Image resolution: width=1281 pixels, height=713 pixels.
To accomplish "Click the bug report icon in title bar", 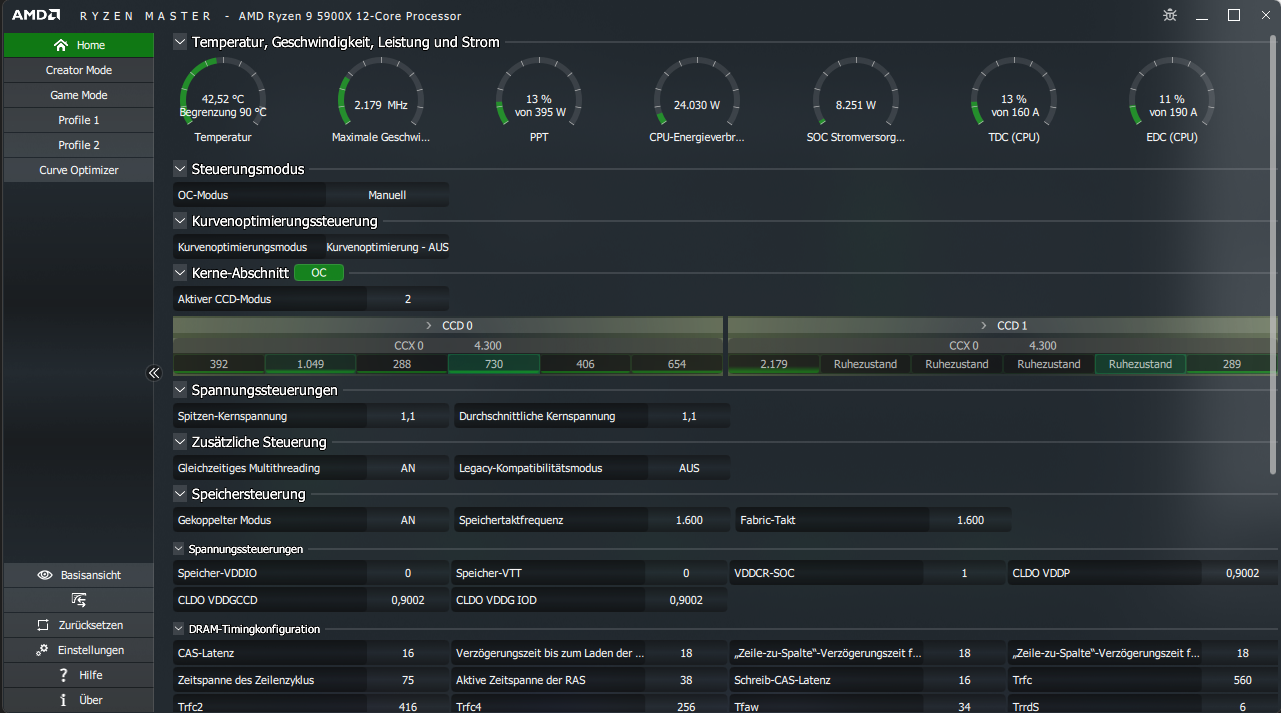I will [1171, 15].
